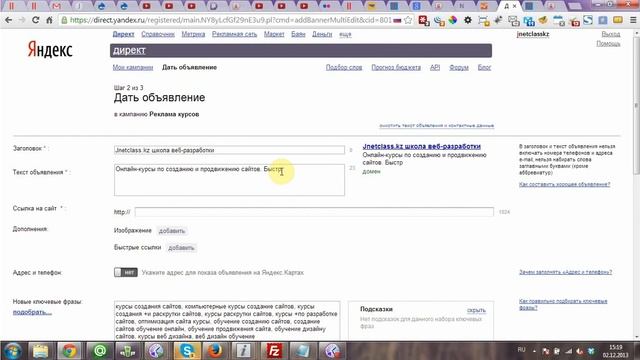Open the info 'i' taskbar application

[244, 351]
